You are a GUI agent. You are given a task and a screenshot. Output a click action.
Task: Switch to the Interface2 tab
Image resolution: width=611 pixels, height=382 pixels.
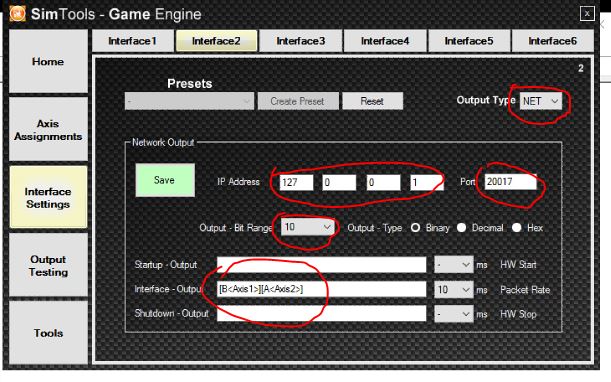click(x=216, y=41)
